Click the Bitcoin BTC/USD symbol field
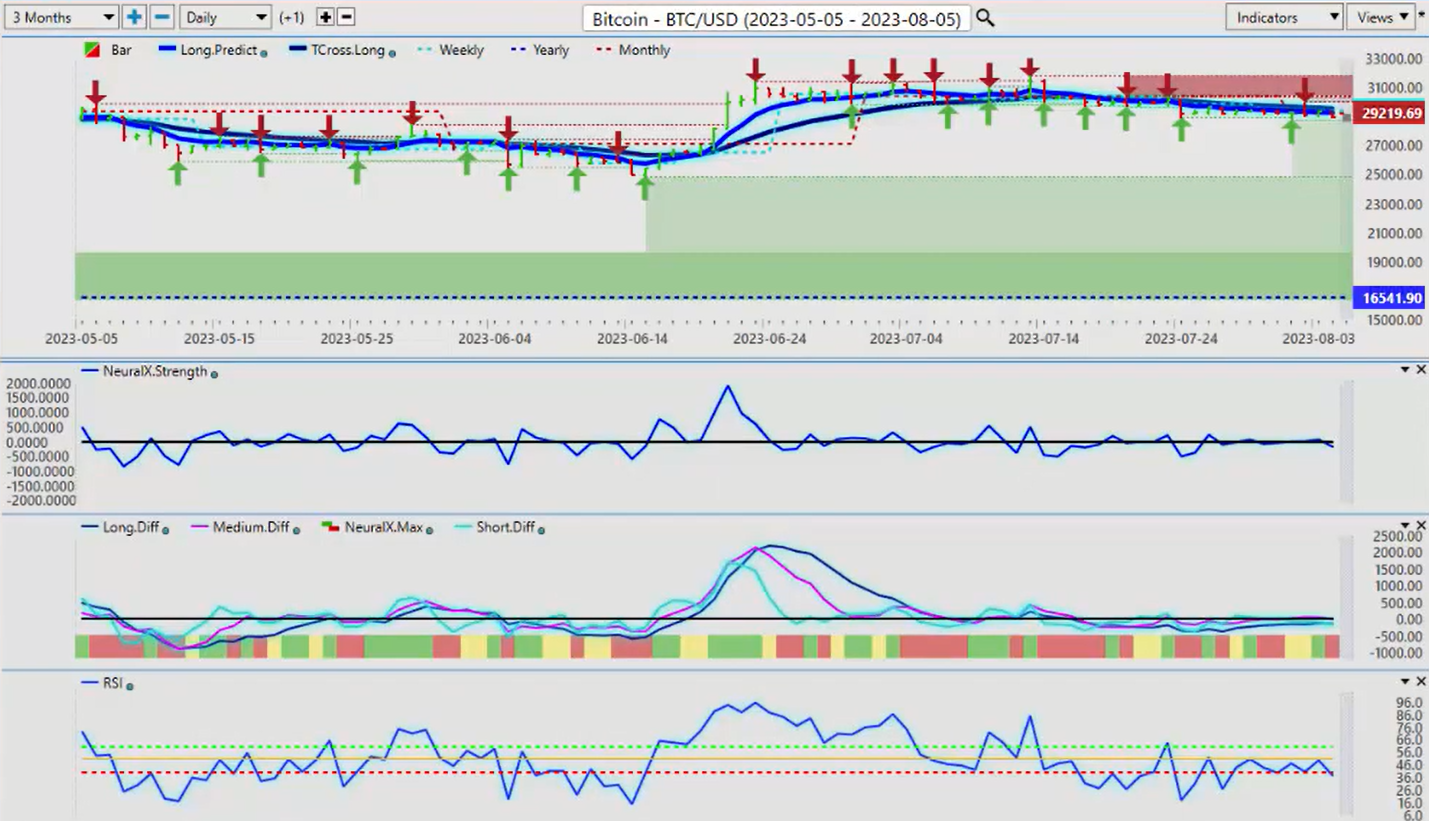The height and width of the screenshot is (821, 1429). pyautogui.click(x=776, y=19)
